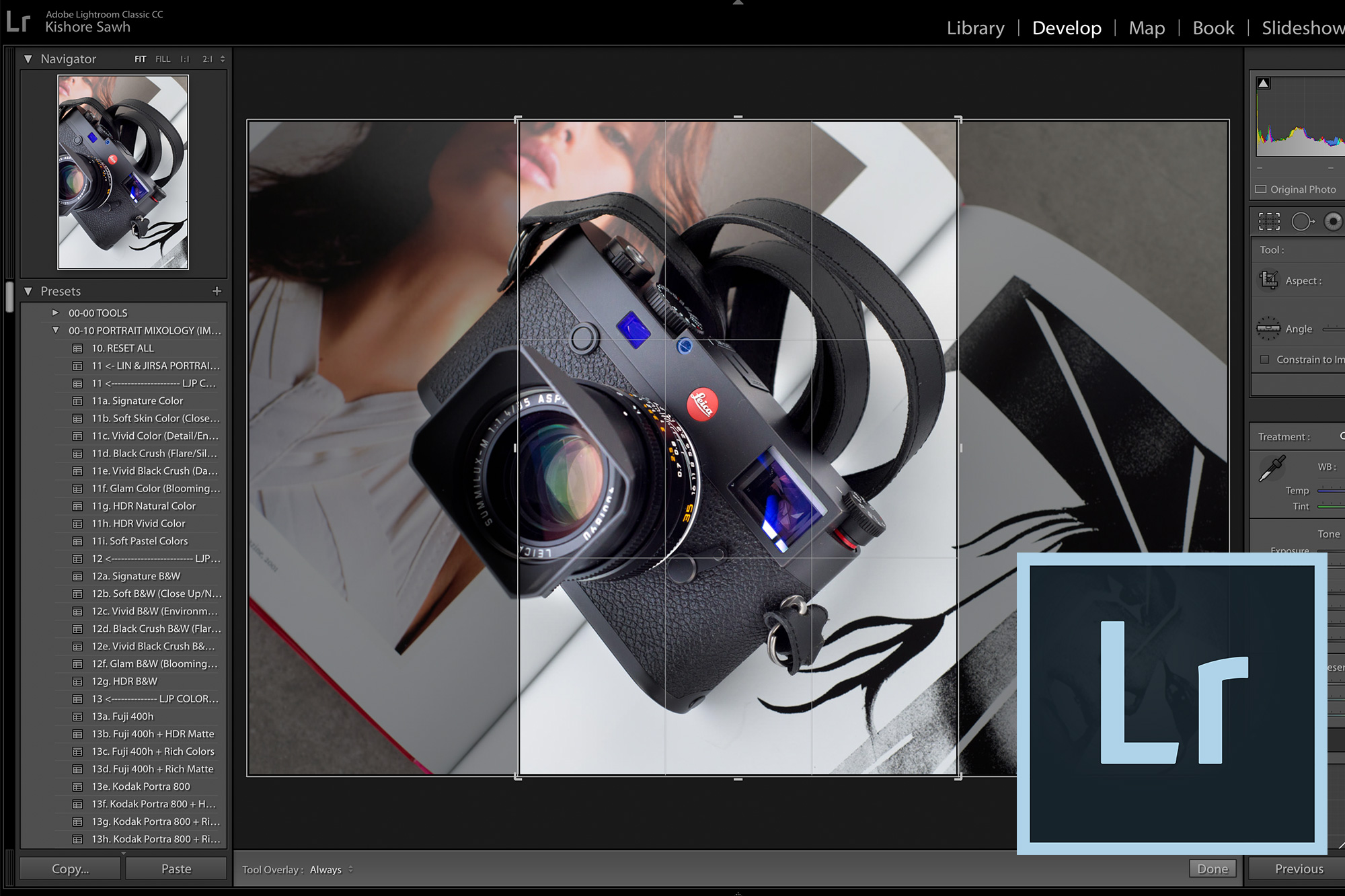Switch to Book module

pyautogui.click(x=1213, y=28)
